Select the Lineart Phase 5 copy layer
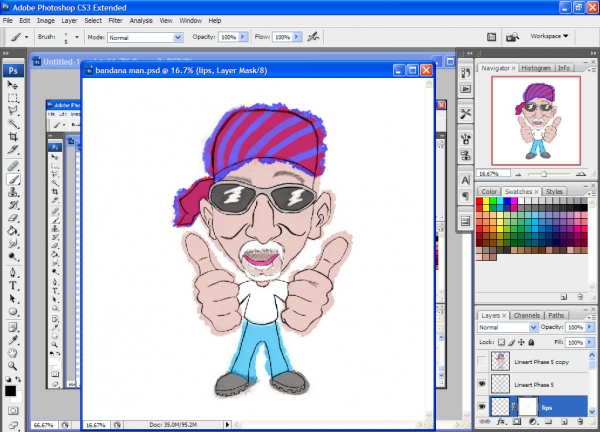 pyautogui.click(x=541, y=362)
